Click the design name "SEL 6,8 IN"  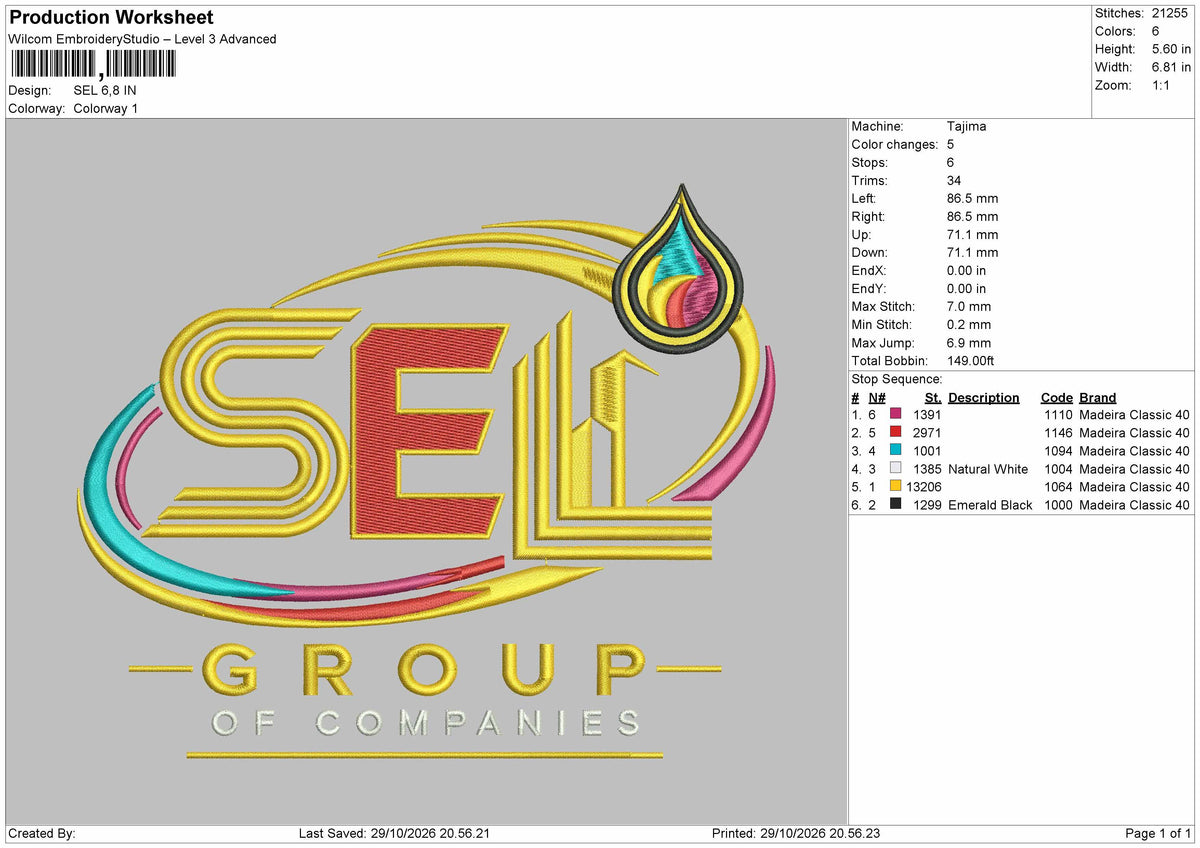105,91
